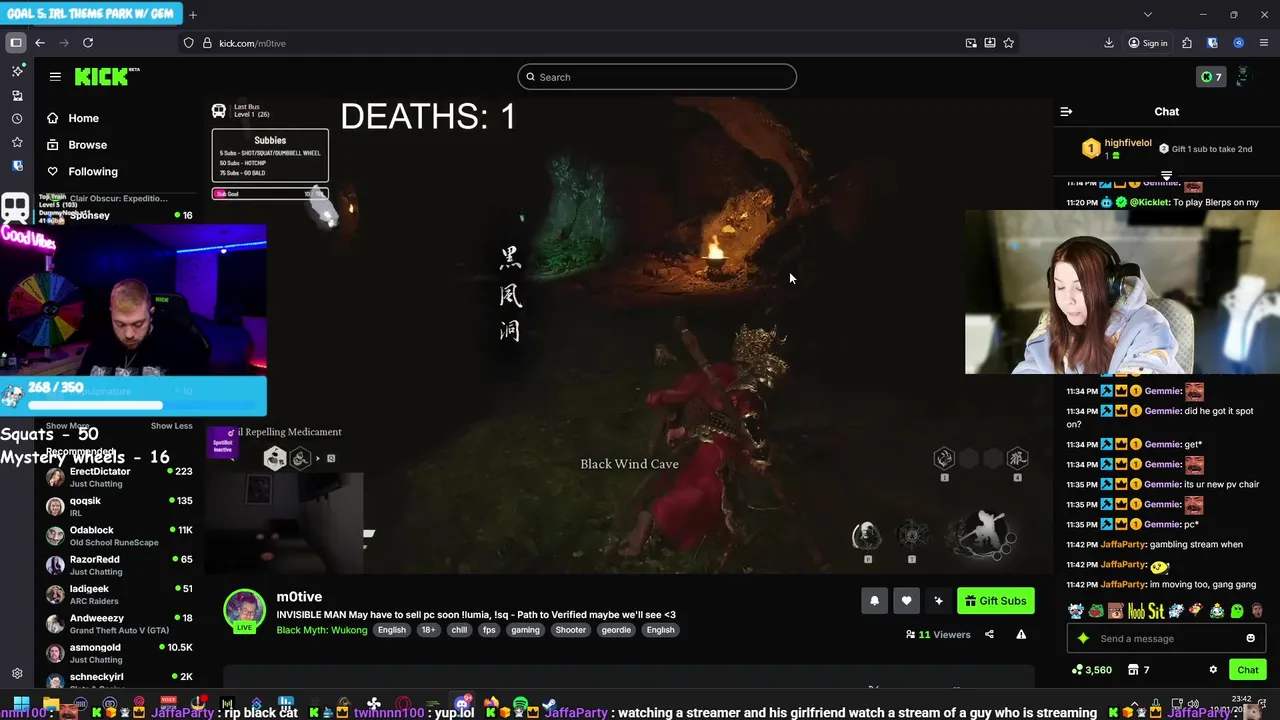The image size is (1280, 720).
Task: Open the Bitwarden extension icon
Action: (x=1213, y=43)
